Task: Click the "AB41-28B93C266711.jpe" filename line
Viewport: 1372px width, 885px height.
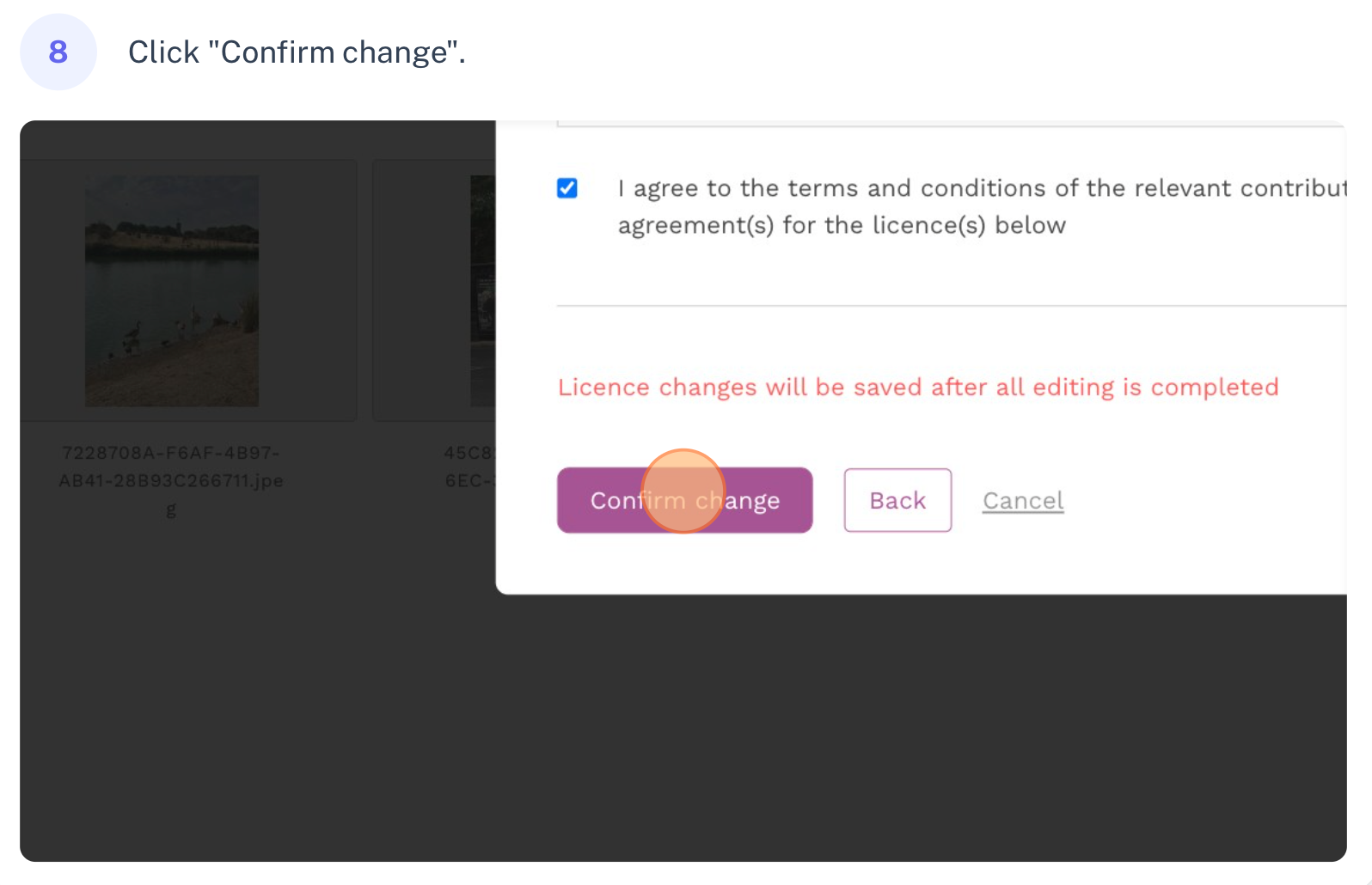Action: [171, 480]
